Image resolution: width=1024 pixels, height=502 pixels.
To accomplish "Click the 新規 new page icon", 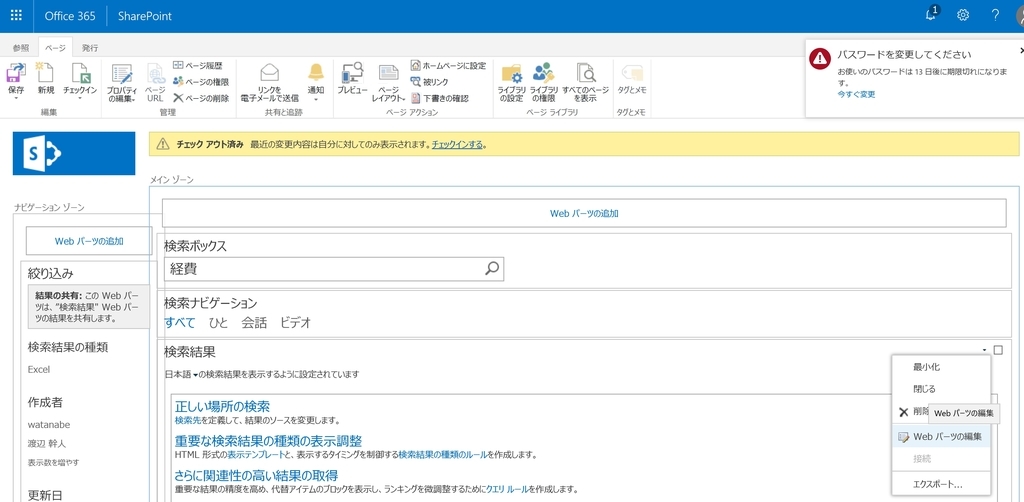I will point(46,74).
